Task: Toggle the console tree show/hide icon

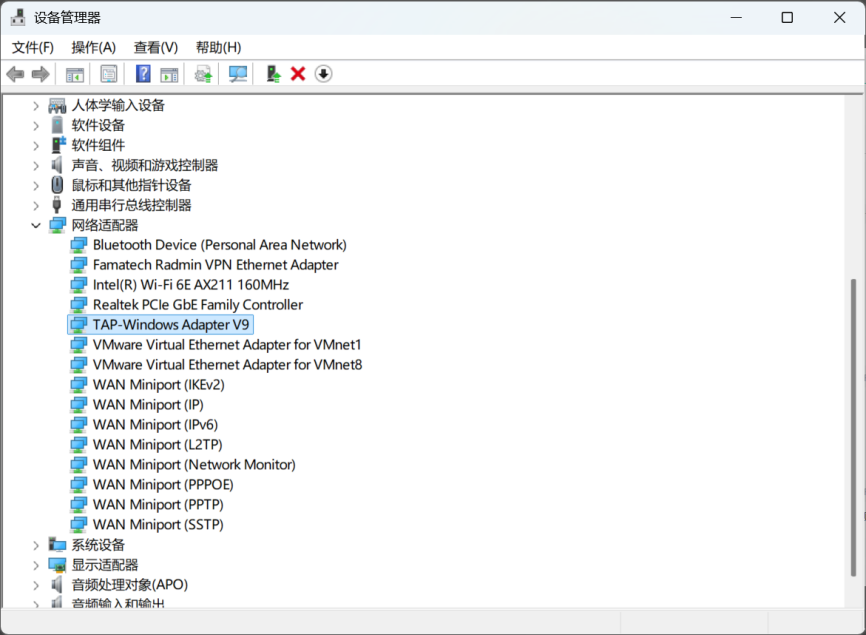Action: [75, 74]
